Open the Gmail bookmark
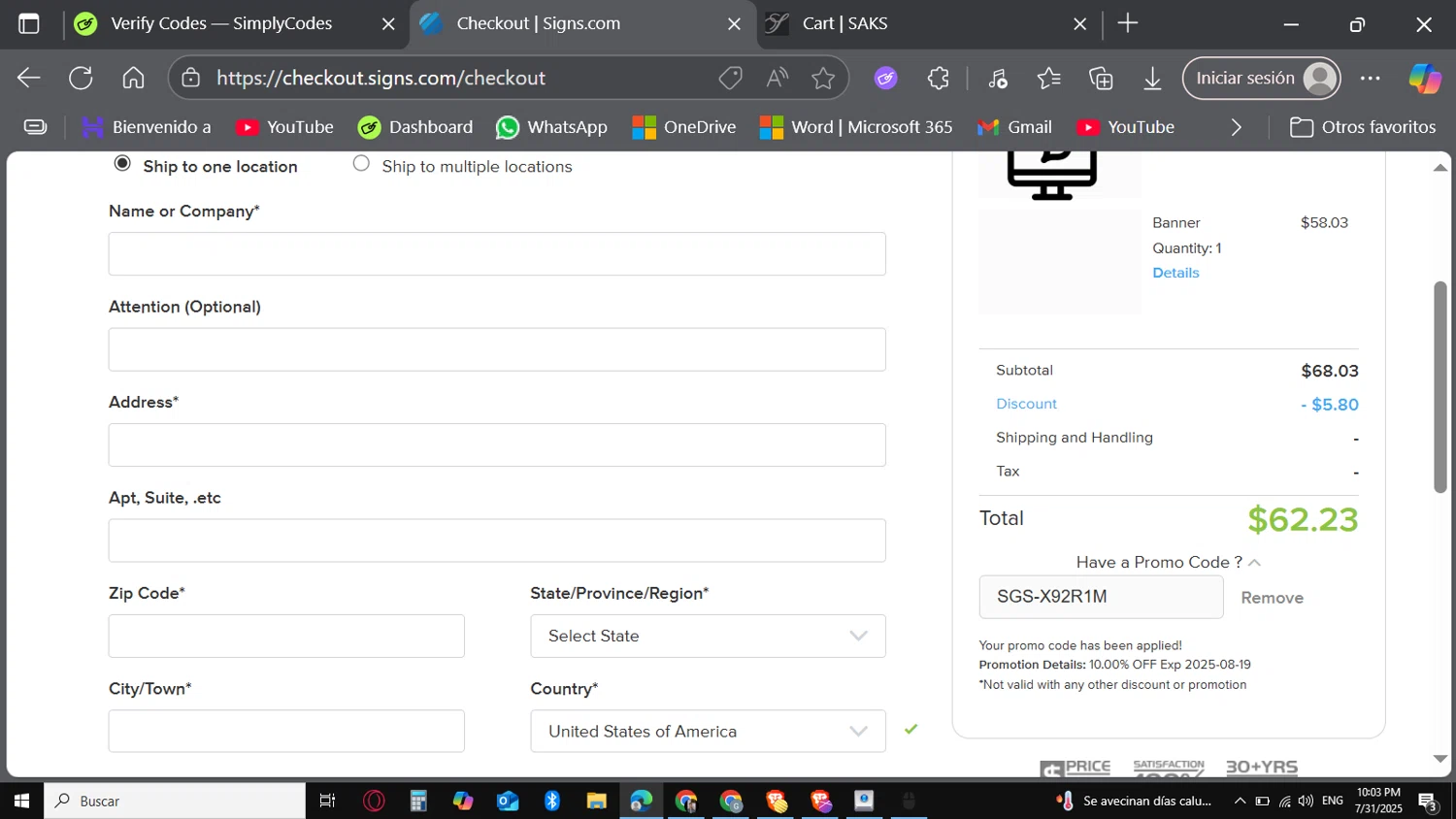Screen dimensions: 1456x819 (x=1014, y=127)
